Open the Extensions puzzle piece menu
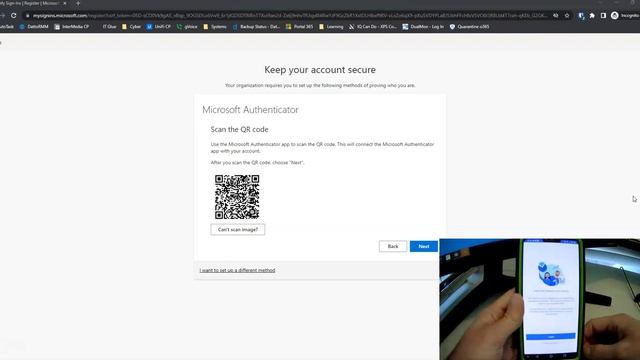Screen dimensions: 640x360 592,16
